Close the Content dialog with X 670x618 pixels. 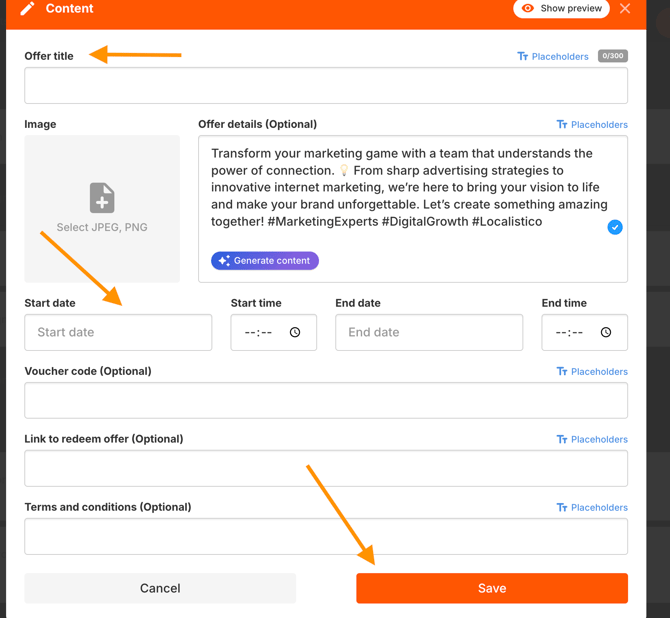(x=625, y=9)
